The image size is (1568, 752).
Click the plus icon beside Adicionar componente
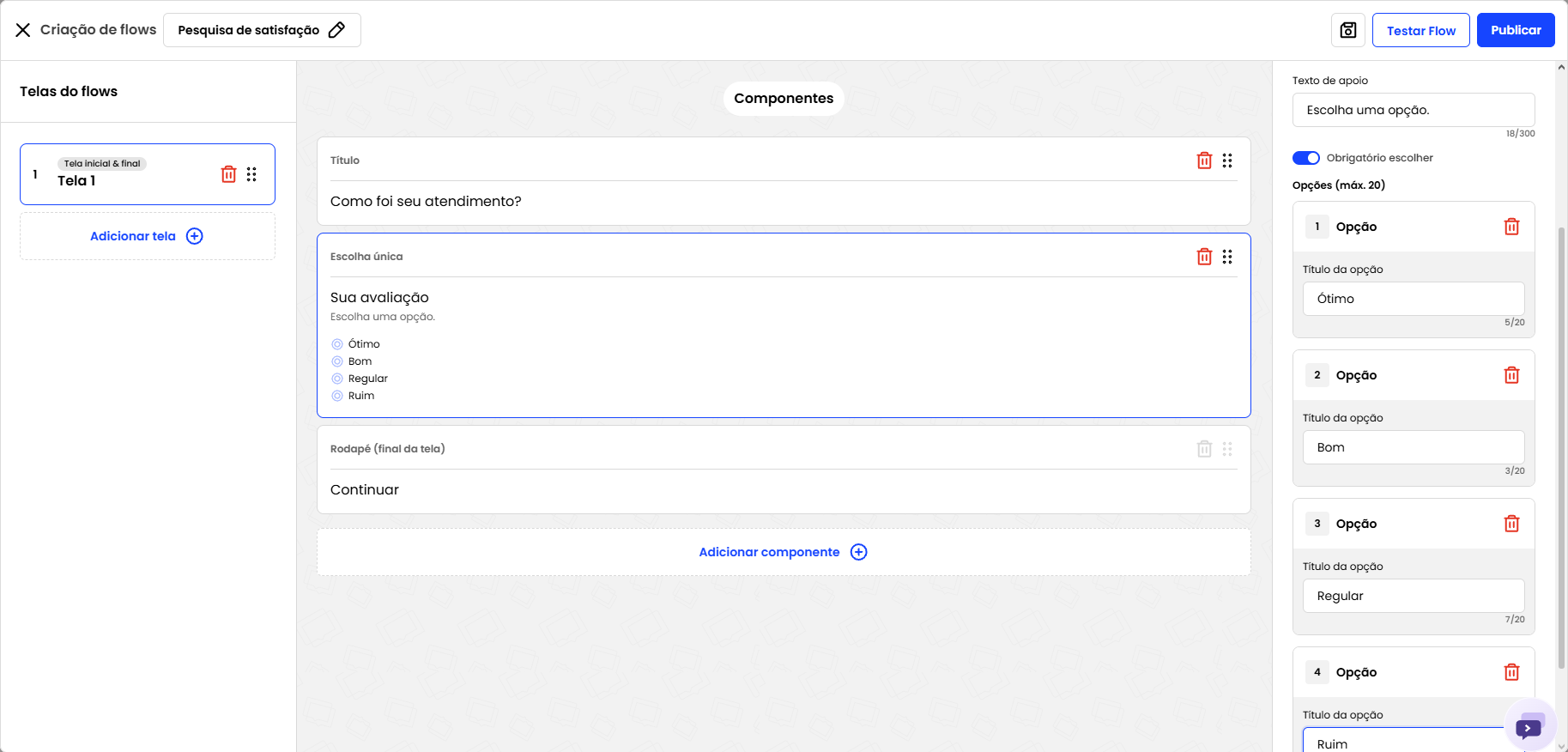pyautogui.click(x=858, y=552)
